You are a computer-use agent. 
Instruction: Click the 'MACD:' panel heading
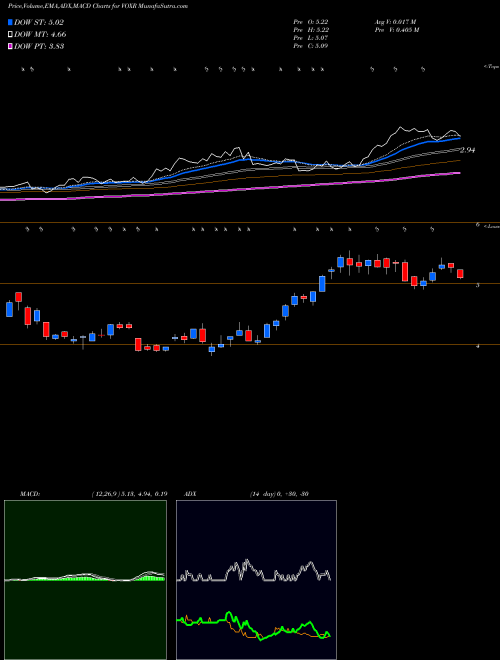coord(30,494)
